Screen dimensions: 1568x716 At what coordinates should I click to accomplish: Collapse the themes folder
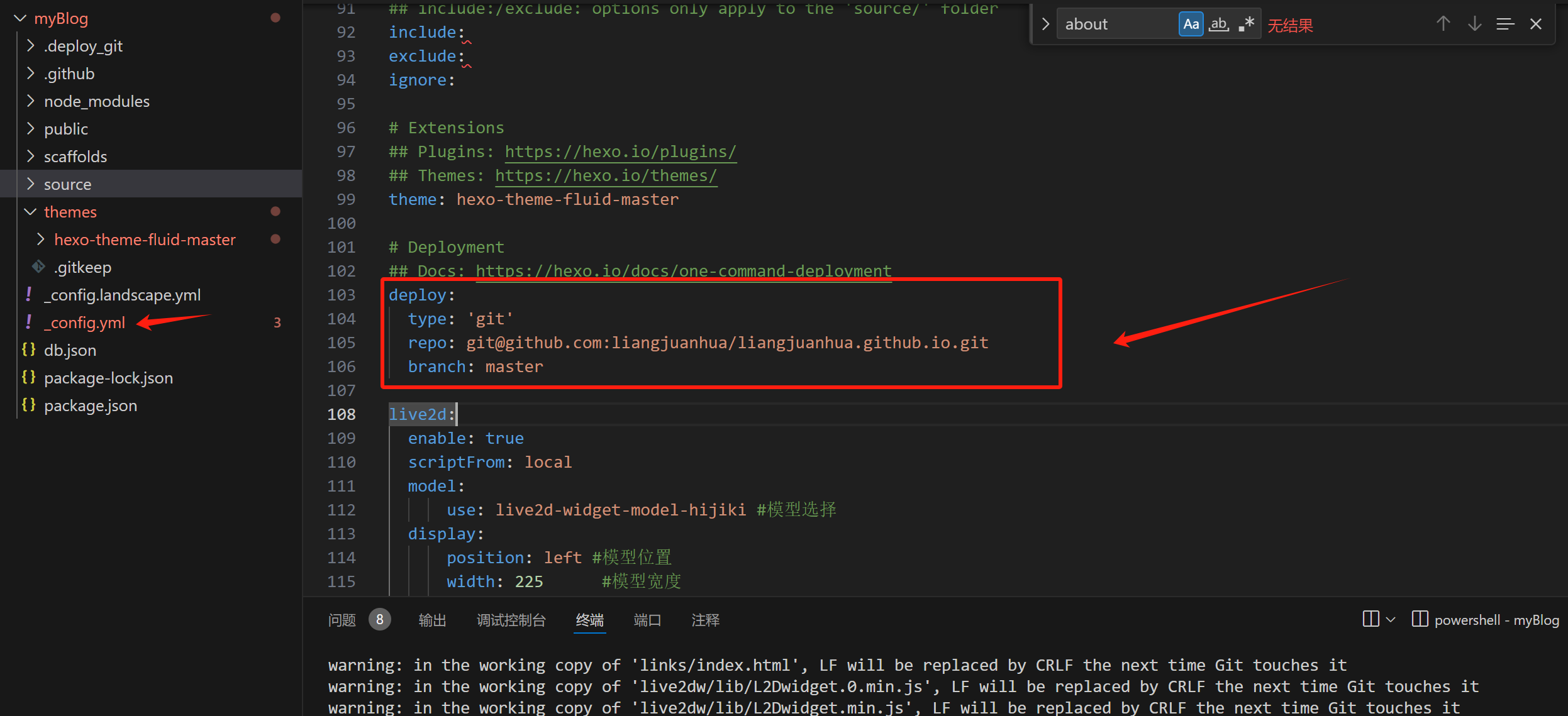(30, 212)
